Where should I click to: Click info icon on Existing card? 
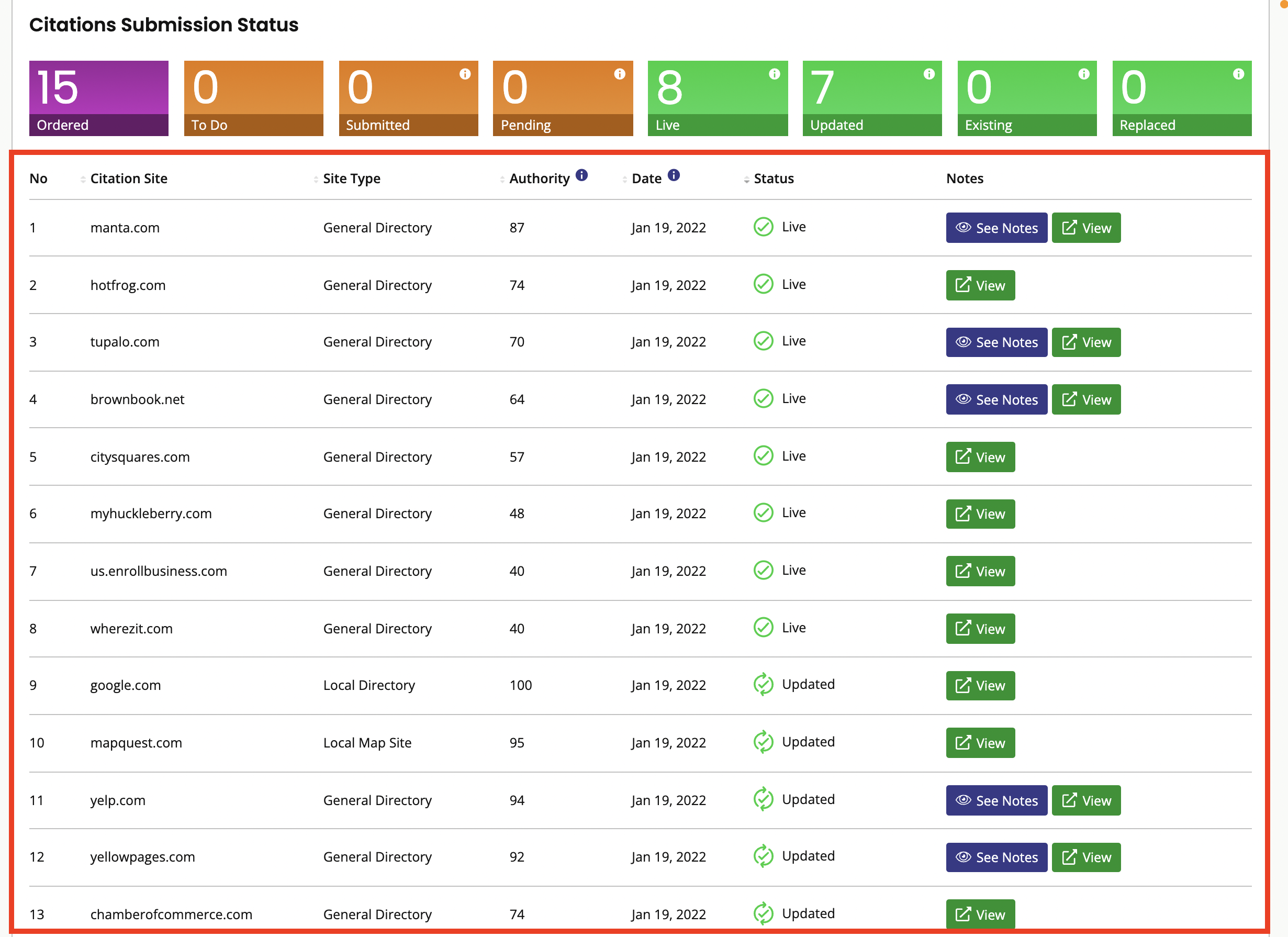1083,74
